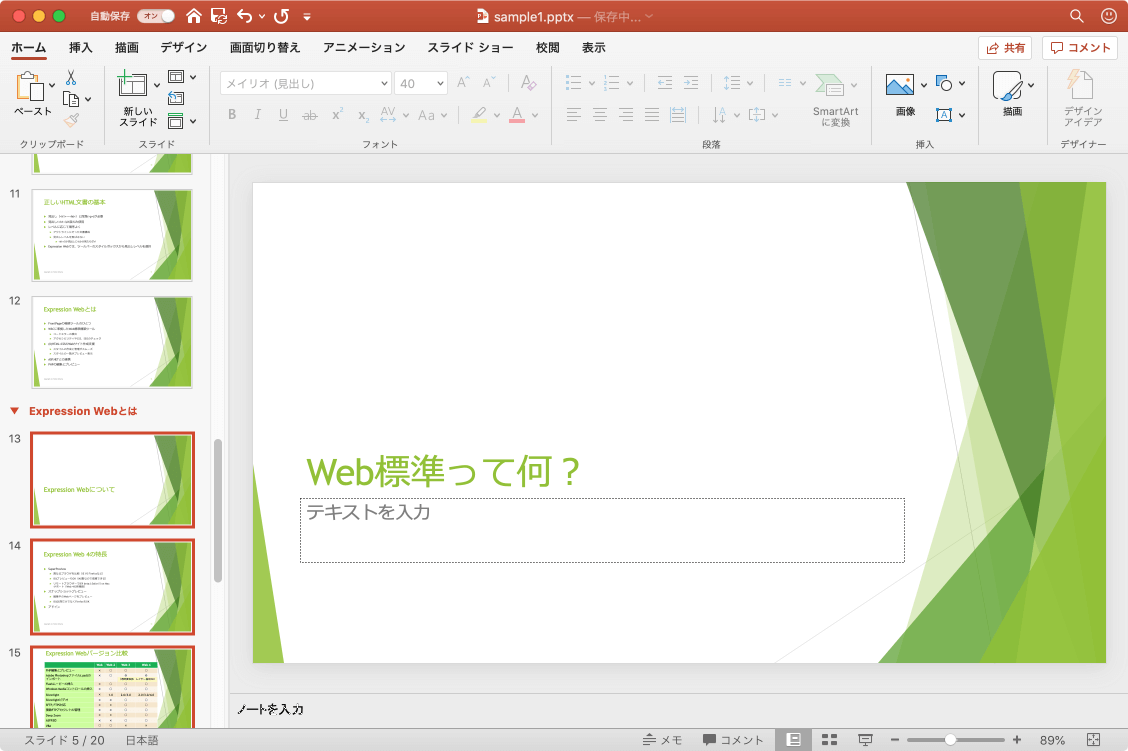Decrease font size with smaller A icon
This screenshot has width=1128, height=751.
(488, 83)
